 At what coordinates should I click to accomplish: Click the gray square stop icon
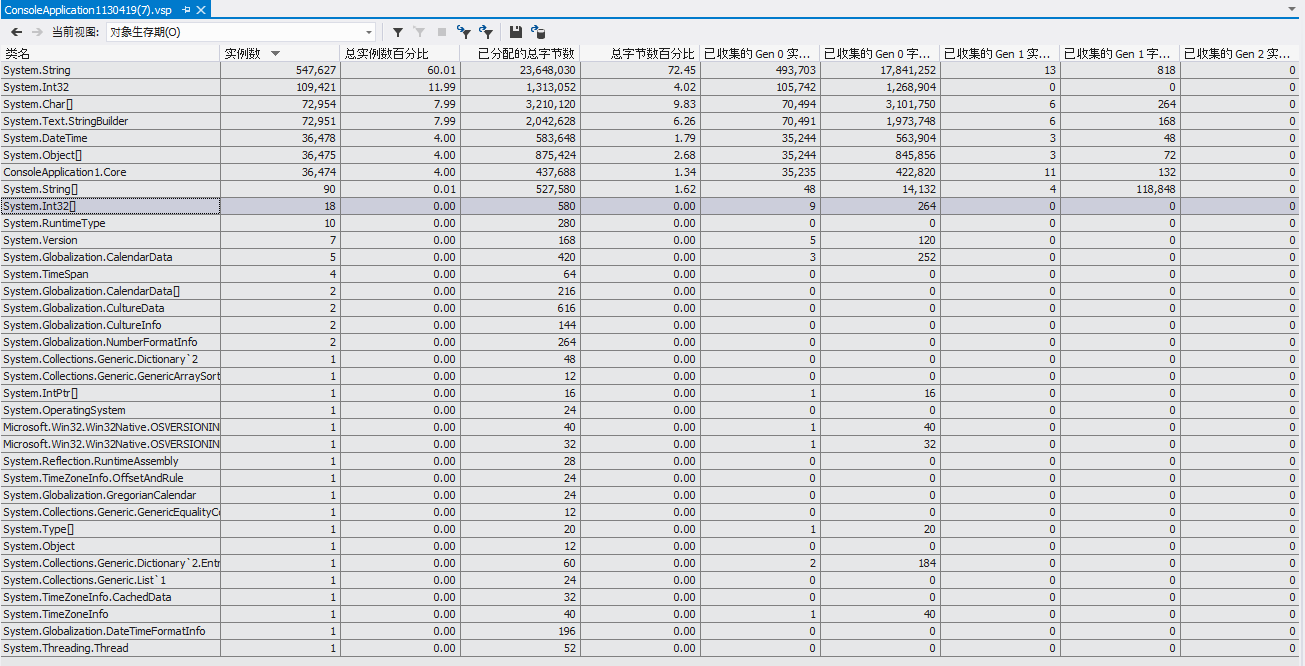[x=441, y=32]
